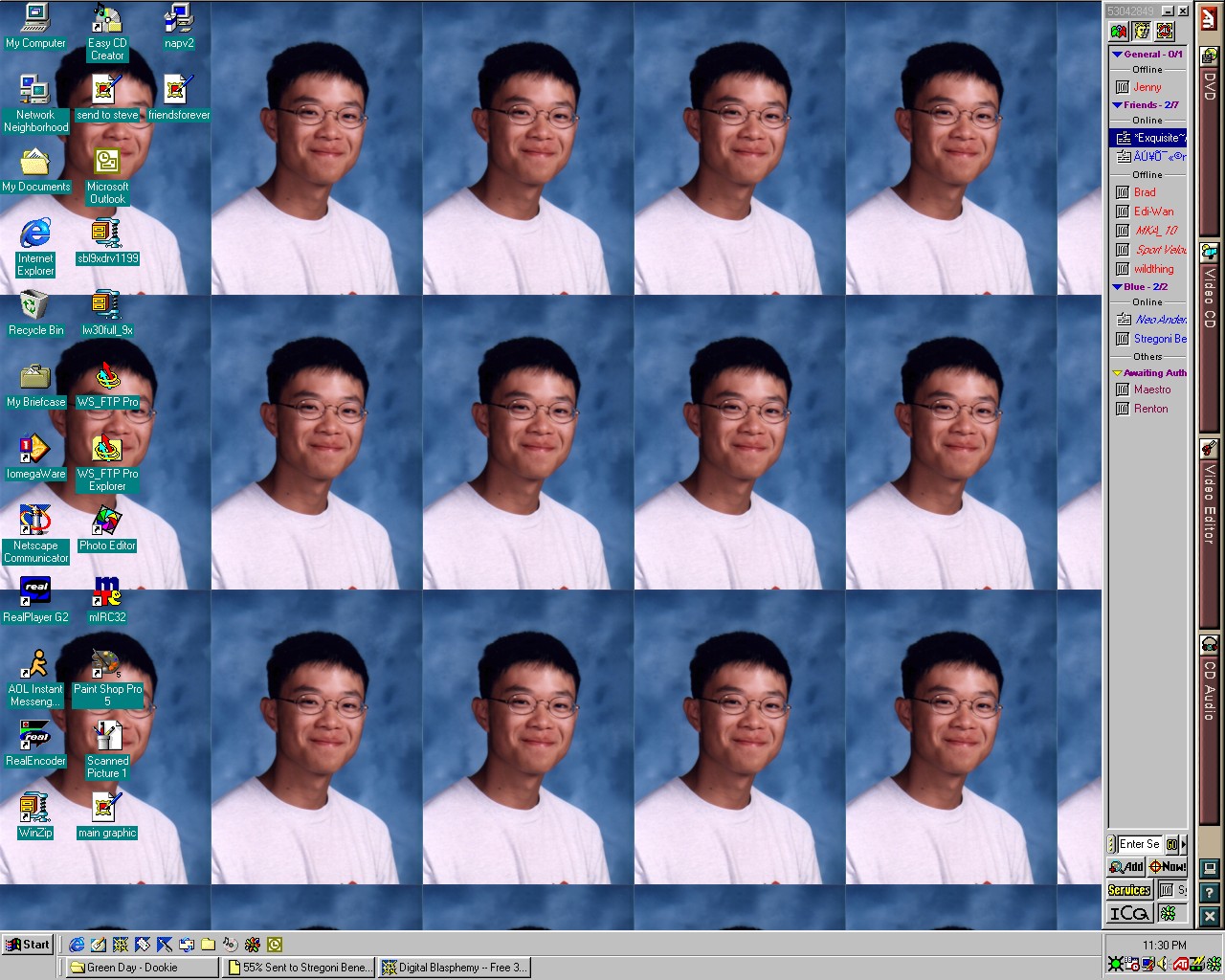
Task: Open the 'main graphic' file icon
Action: (107, 816)
